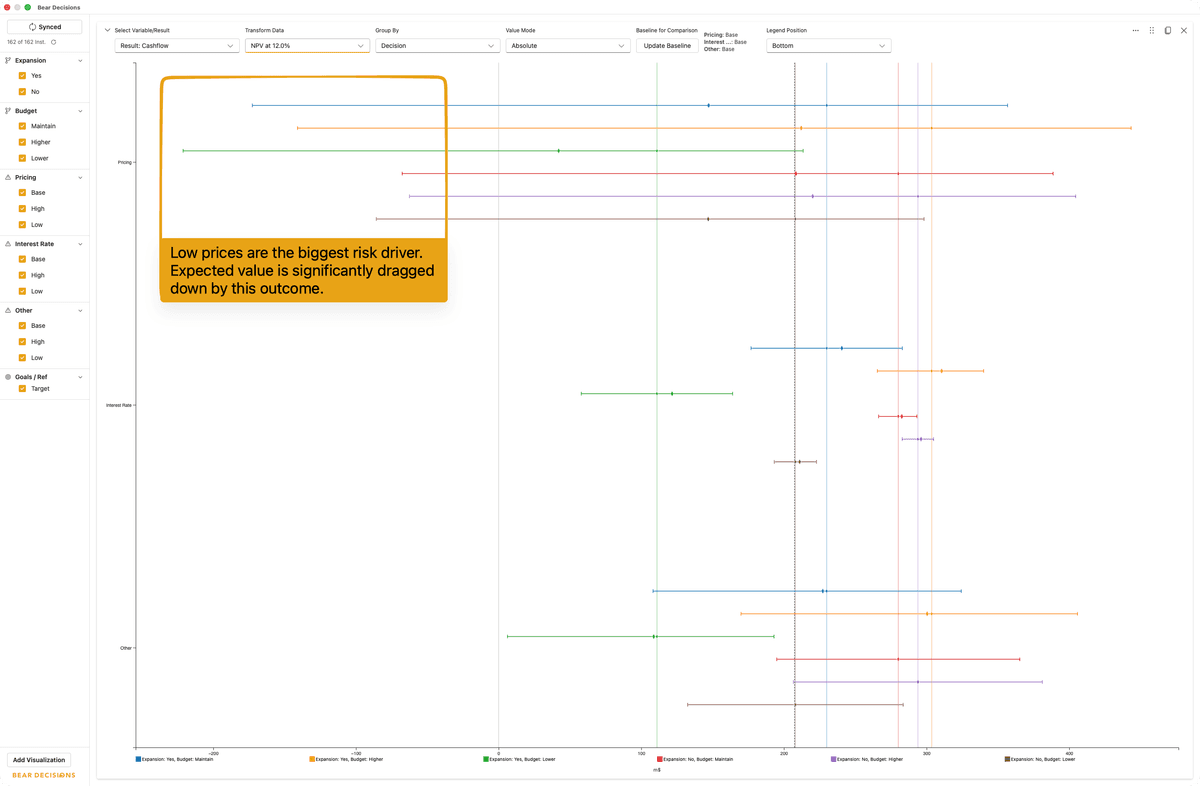Click the Update Baseline button
The width and height of the screenshot is (1200, 786).
pyautogui.click(x=667, y=46)
